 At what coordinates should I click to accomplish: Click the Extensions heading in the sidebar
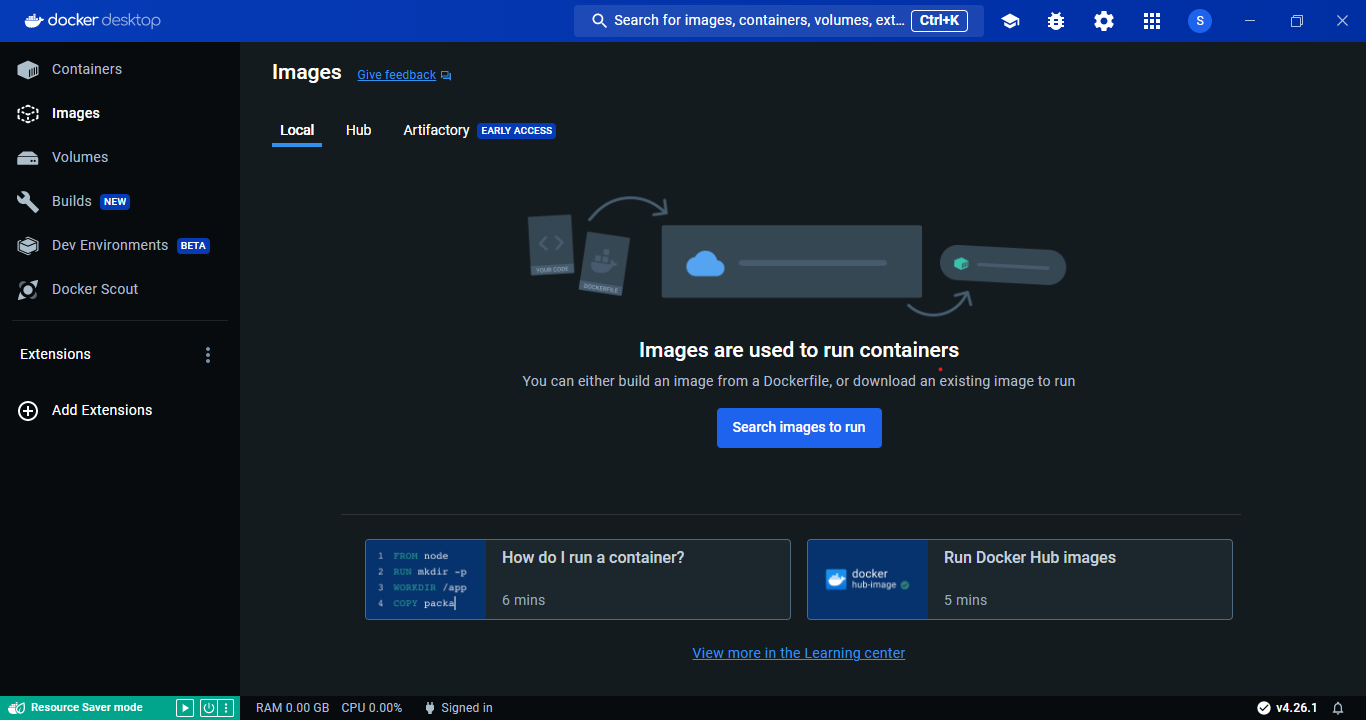point(56,355)
